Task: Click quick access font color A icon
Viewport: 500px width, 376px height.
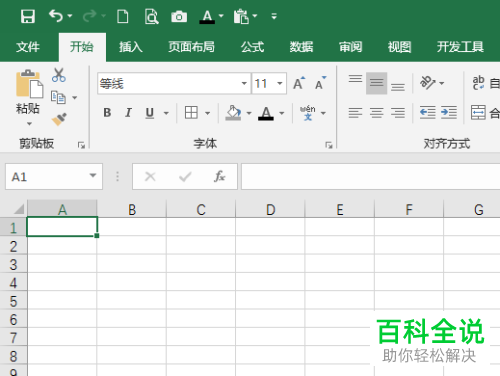Action: tap(207, 16)
